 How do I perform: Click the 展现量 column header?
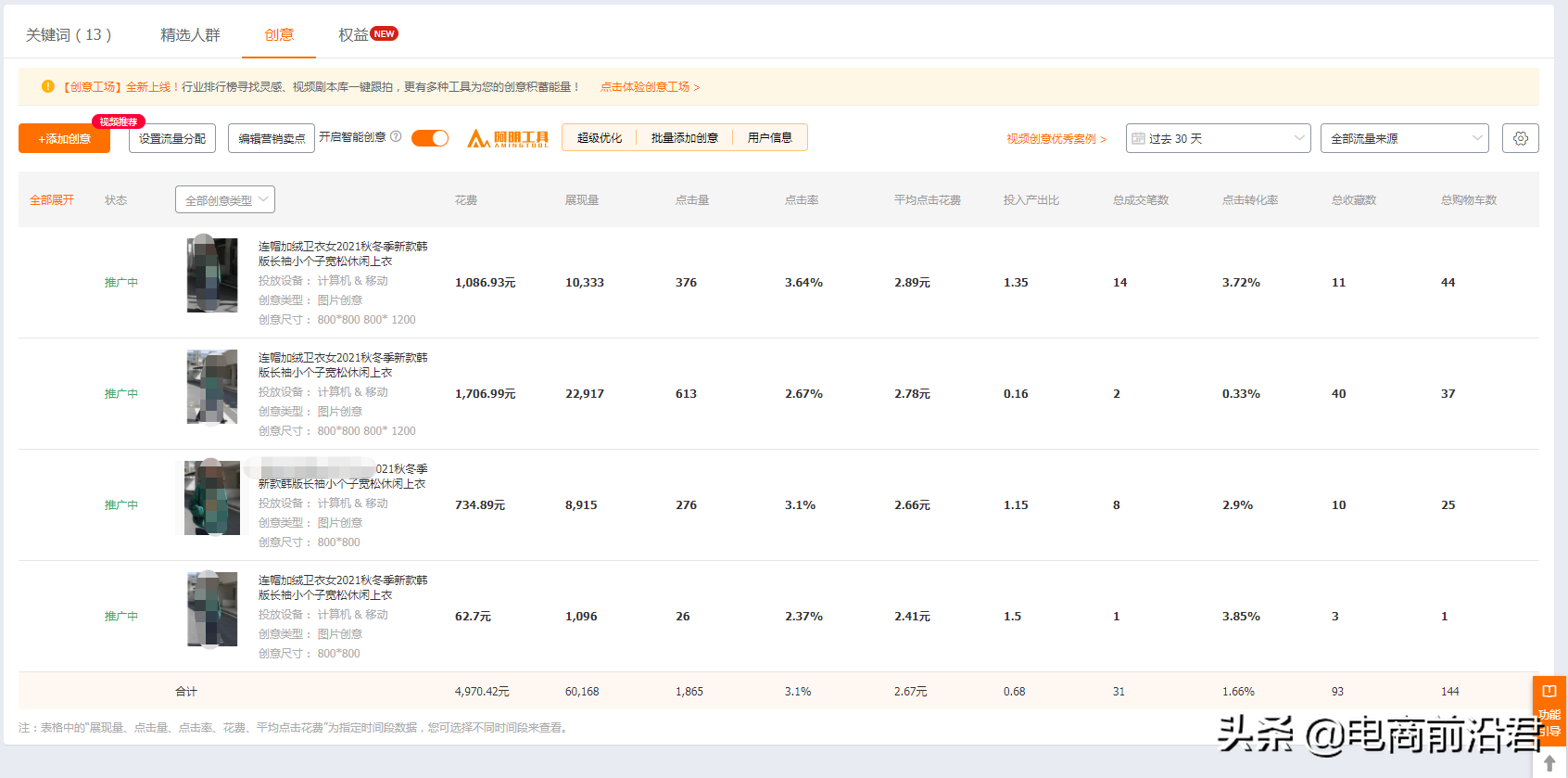click(582, 199)
